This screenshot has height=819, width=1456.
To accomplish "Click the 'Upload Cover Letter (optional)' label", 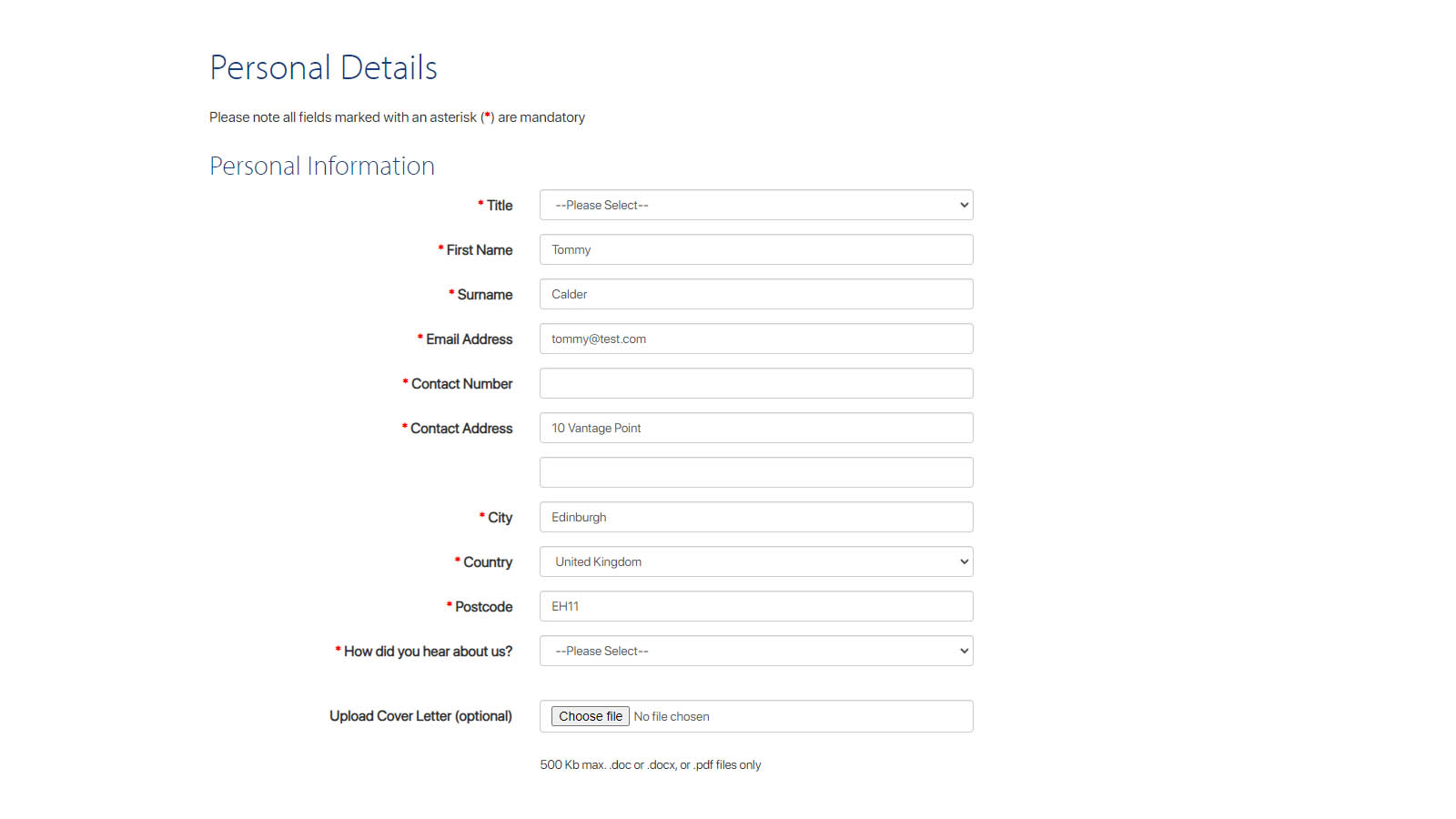I will click(420, 716).
